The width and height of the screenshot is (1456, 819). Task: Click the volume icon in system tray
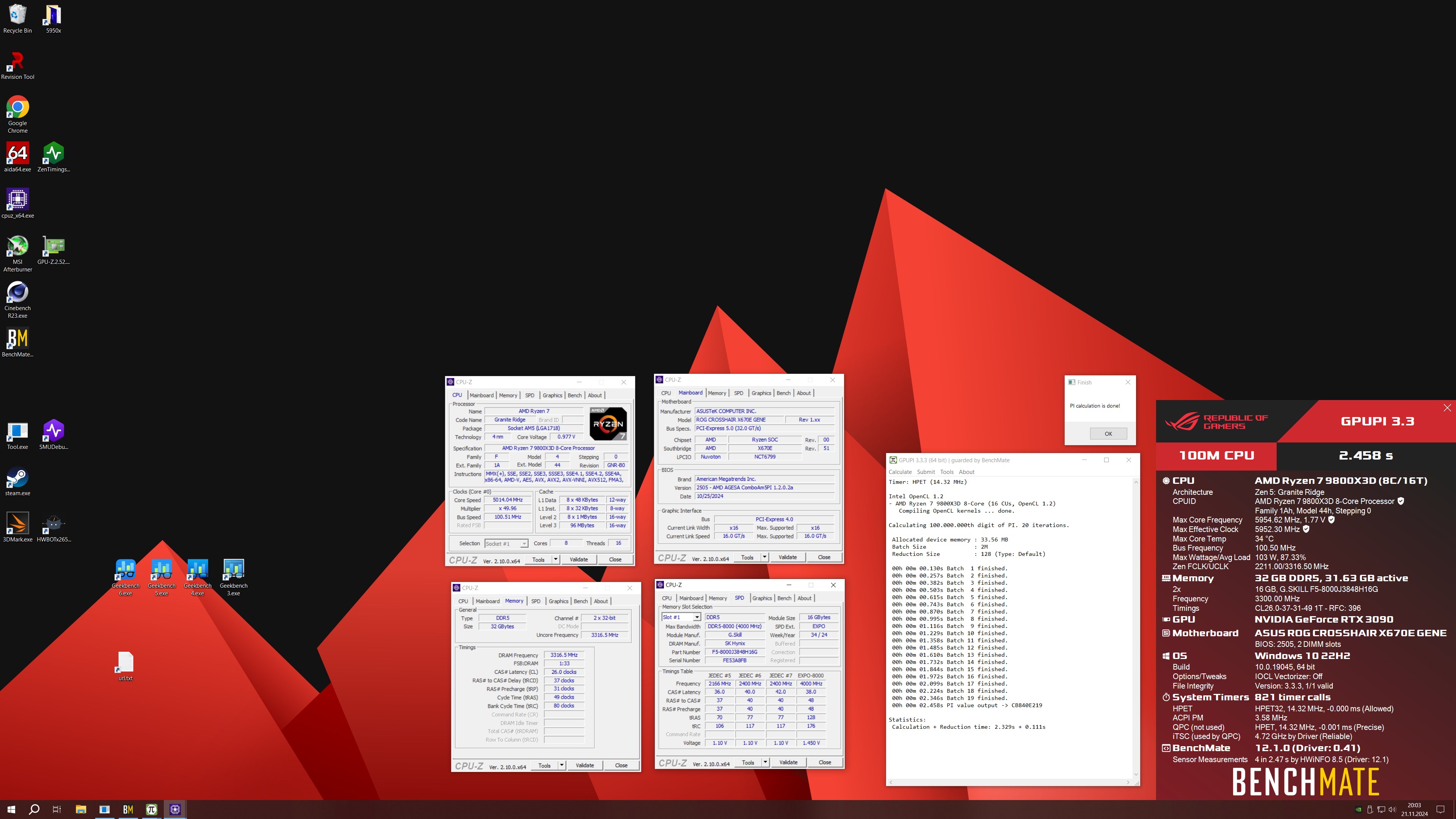coord(1392,810)
